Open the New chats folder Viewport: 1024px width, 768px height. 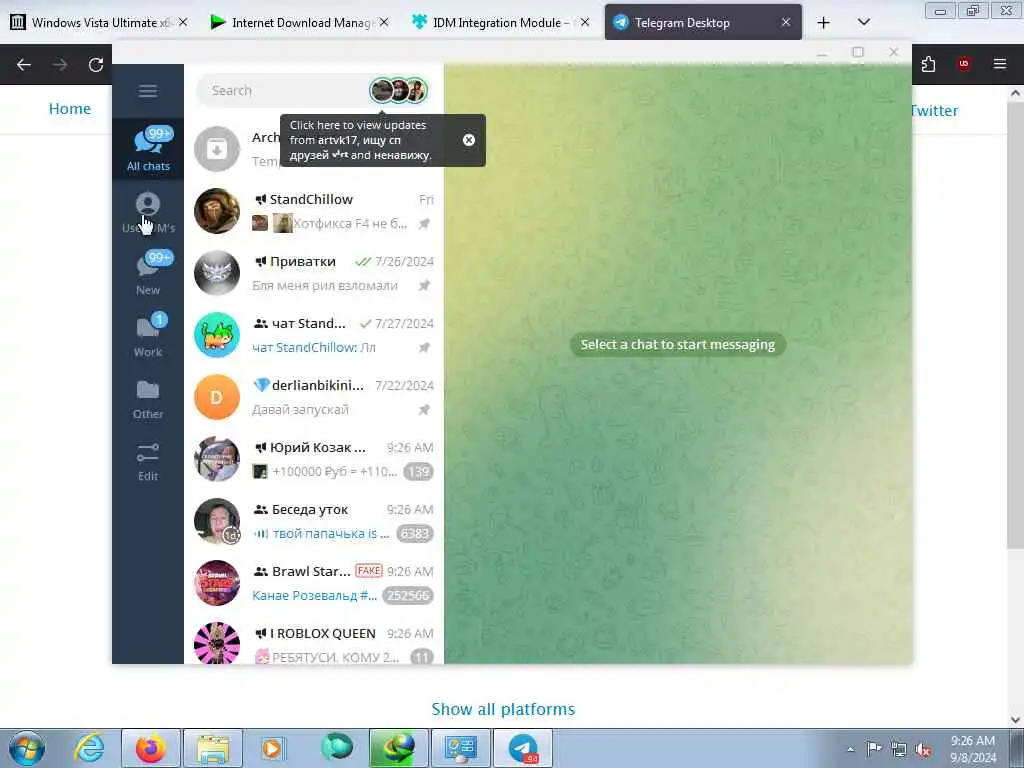coord(148,274)
